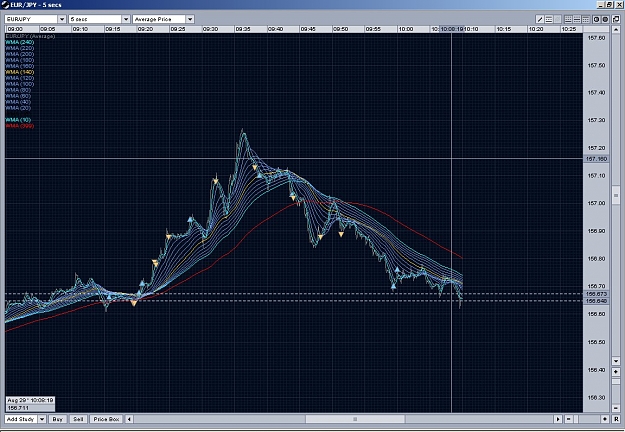Image resolution: width=625 pixels, height=432 pixels.
Task: Select the WMA (10) legend entry
Action: pos(18,120)
